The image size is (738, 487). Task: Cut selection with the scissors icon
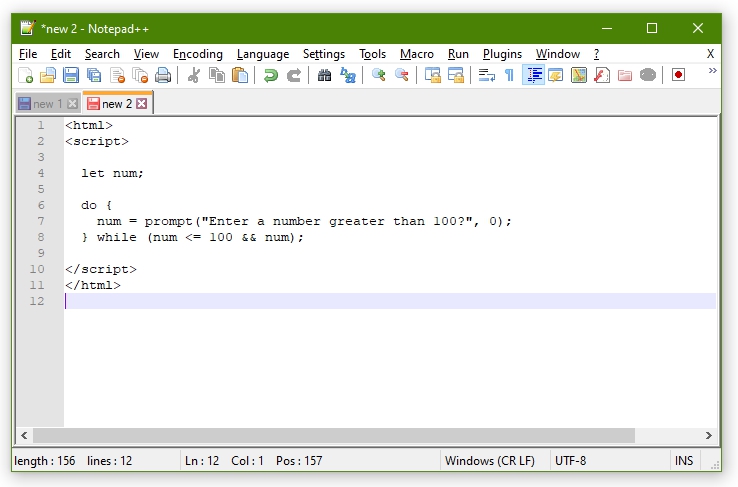pyautogui.click(x=193, y=75)
